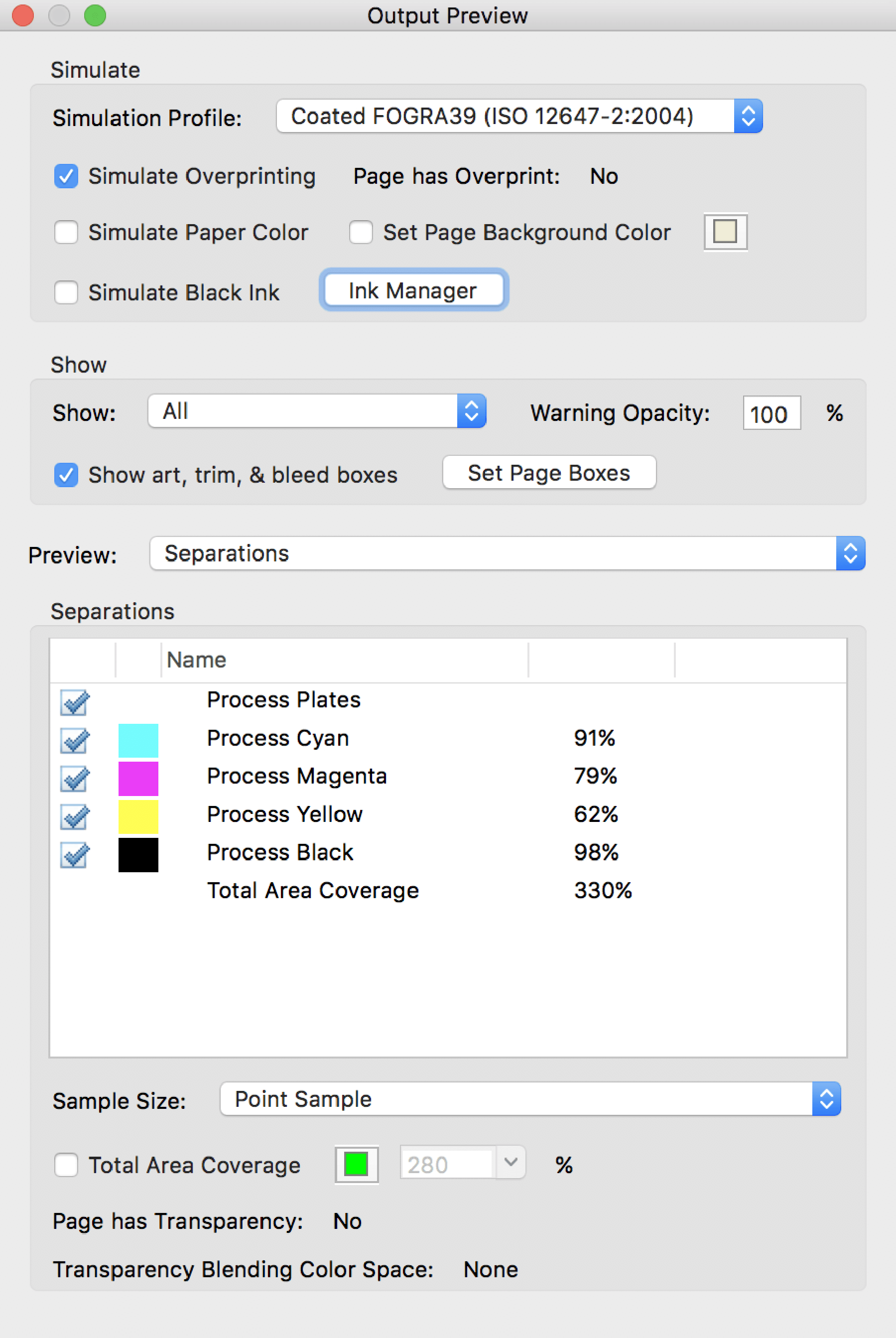
Task: Hide the Process Magenta plate
Action: (x=74, y=779)
